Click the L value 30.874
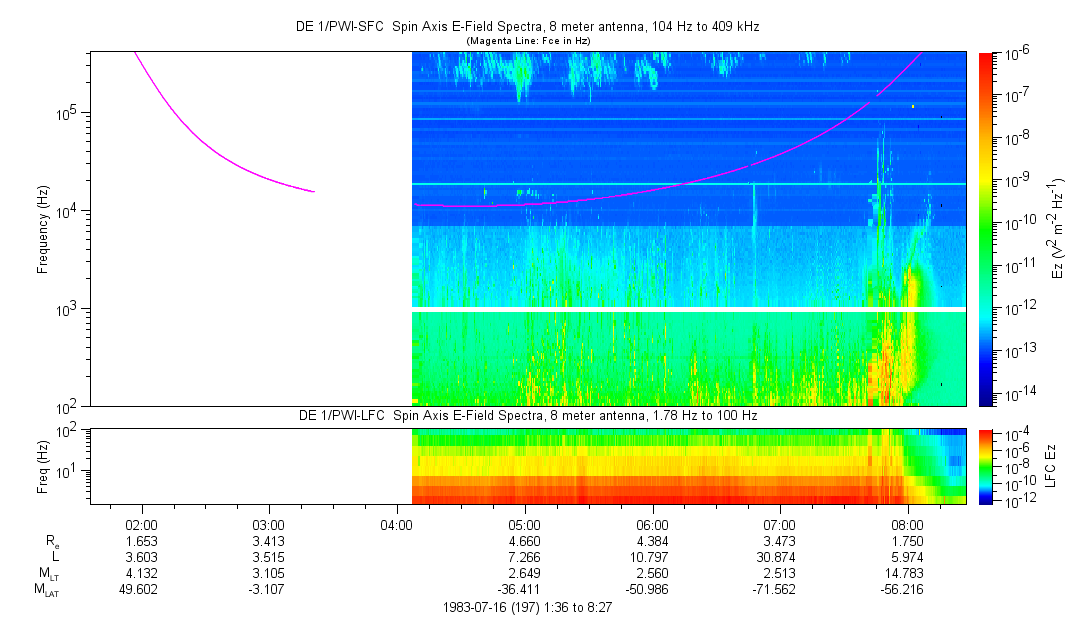Image resolution: width=1083 pixels, height=620 pixels. (779, 557)
